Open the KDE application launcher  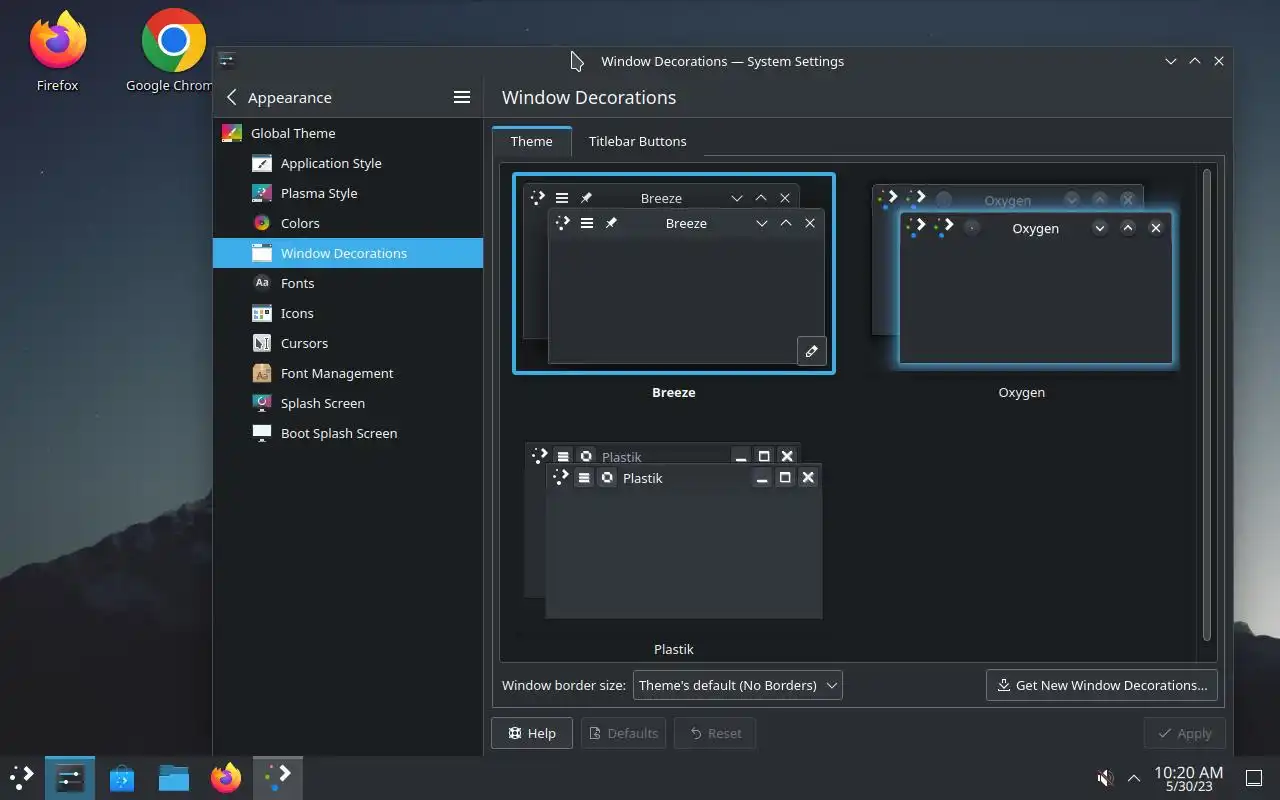[22, 777]
